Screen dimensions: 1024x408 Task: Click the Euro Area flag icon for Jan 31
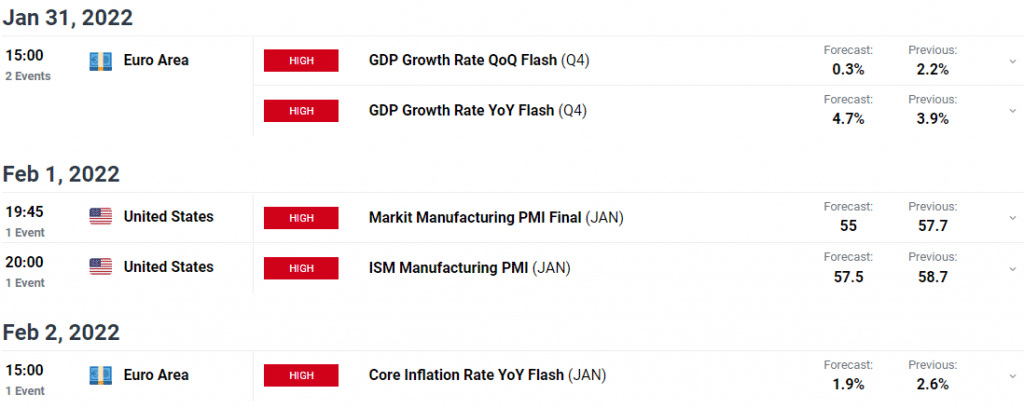pyautogui.click(x=101, y=61)
